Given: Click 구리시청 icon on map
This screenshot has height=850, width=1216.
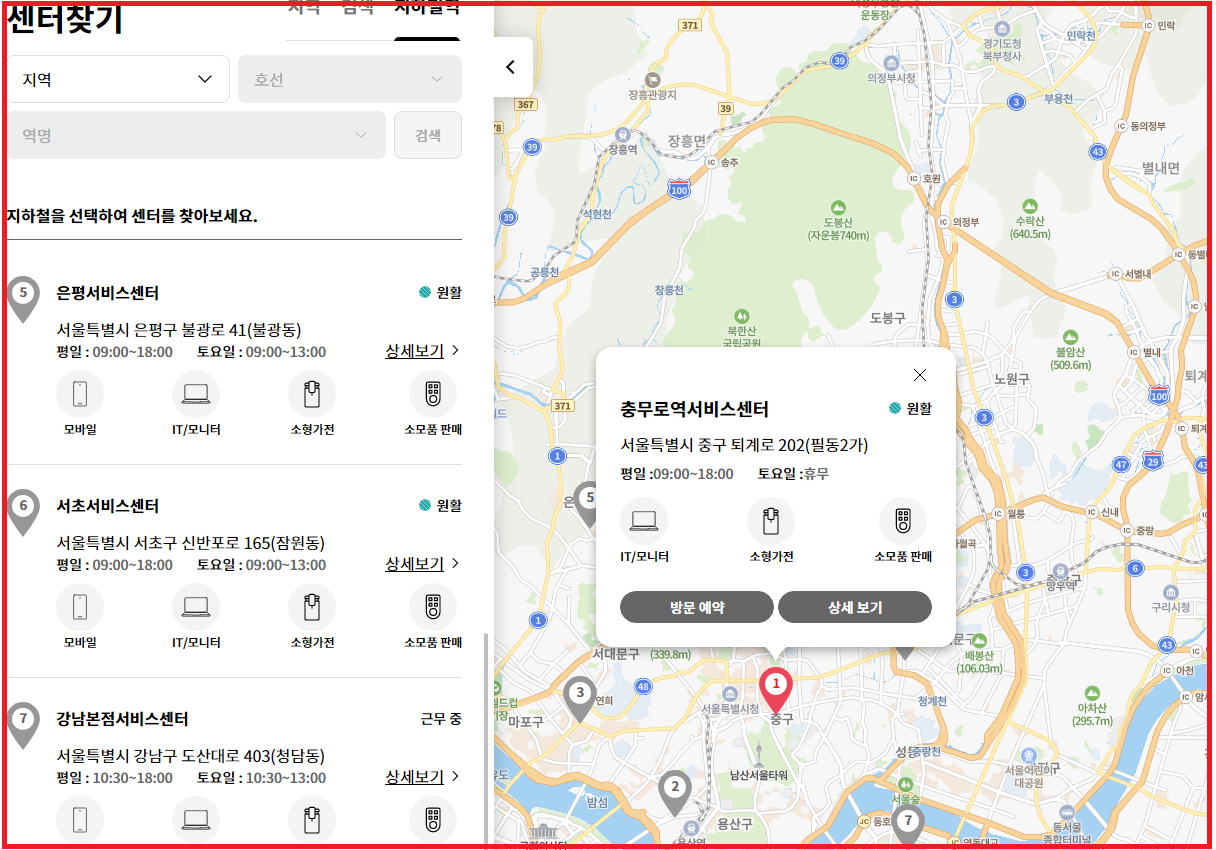Looking at the screenshot, I should point(1171,591).
